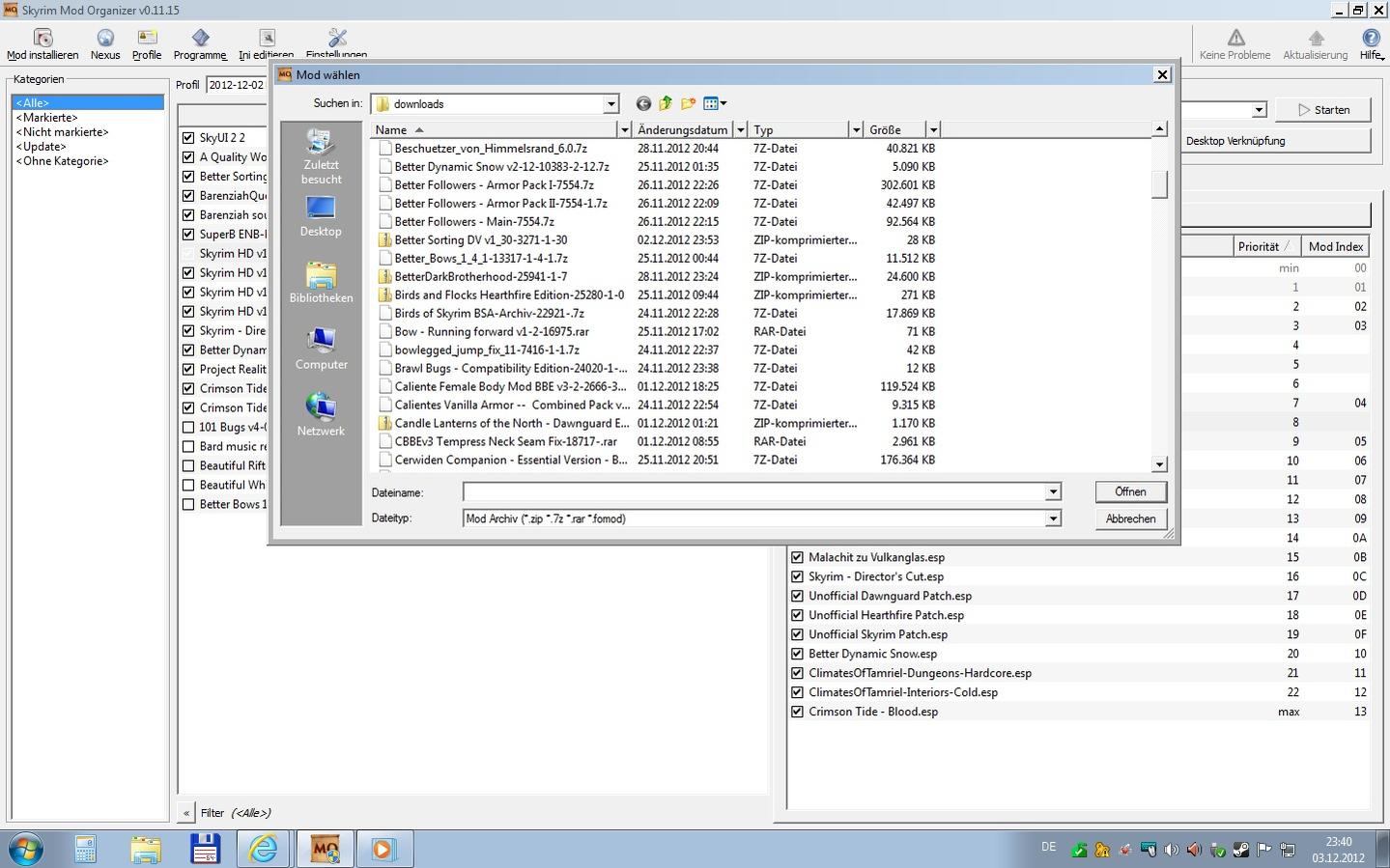Screen dimensions: 1390x868
Task: Click the Dateiname input field
Action: pos(753,492)
